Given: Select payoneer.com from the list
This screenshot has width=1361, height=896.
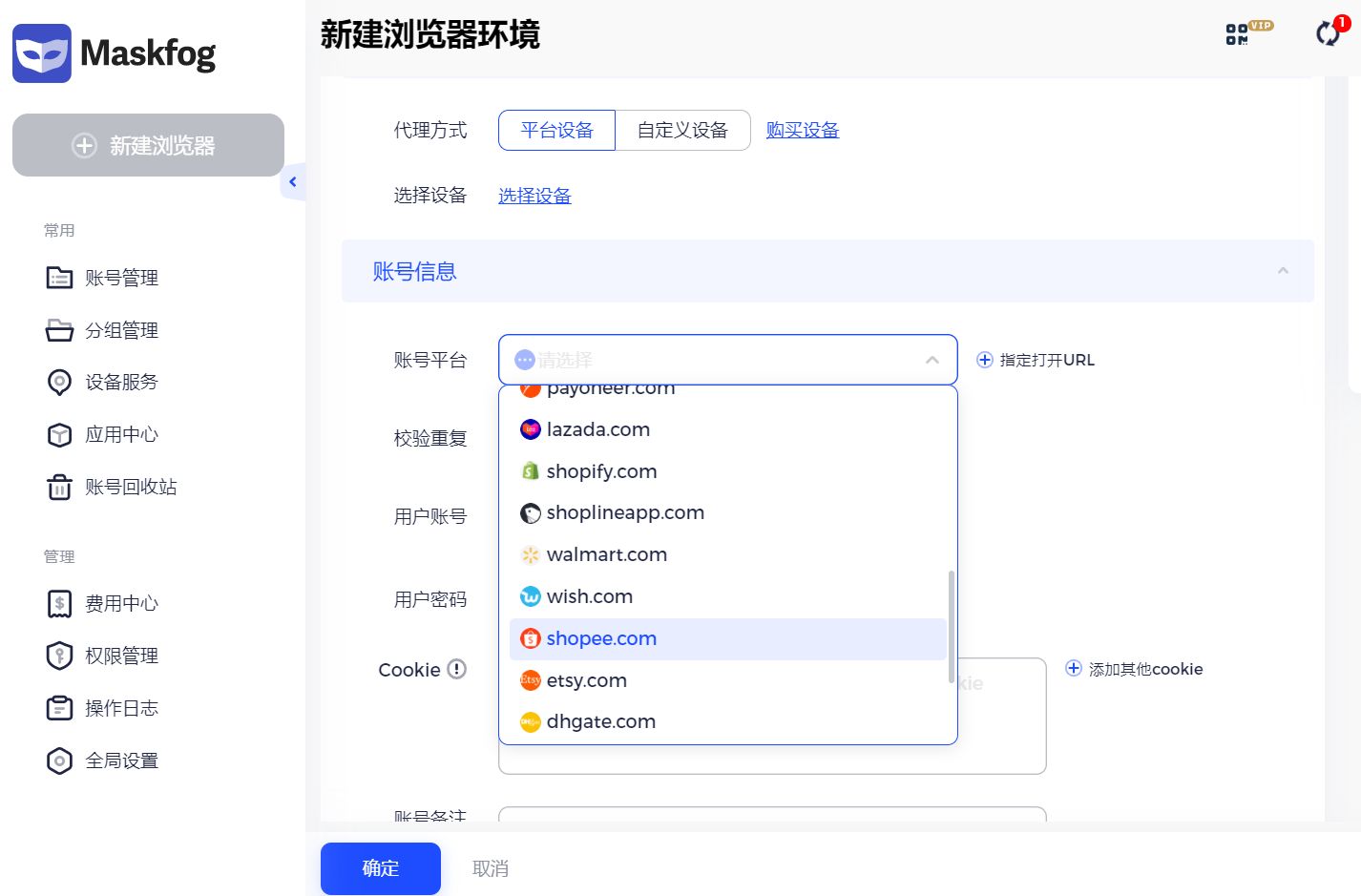Looking at the screenshot, I should pos(728,389).
